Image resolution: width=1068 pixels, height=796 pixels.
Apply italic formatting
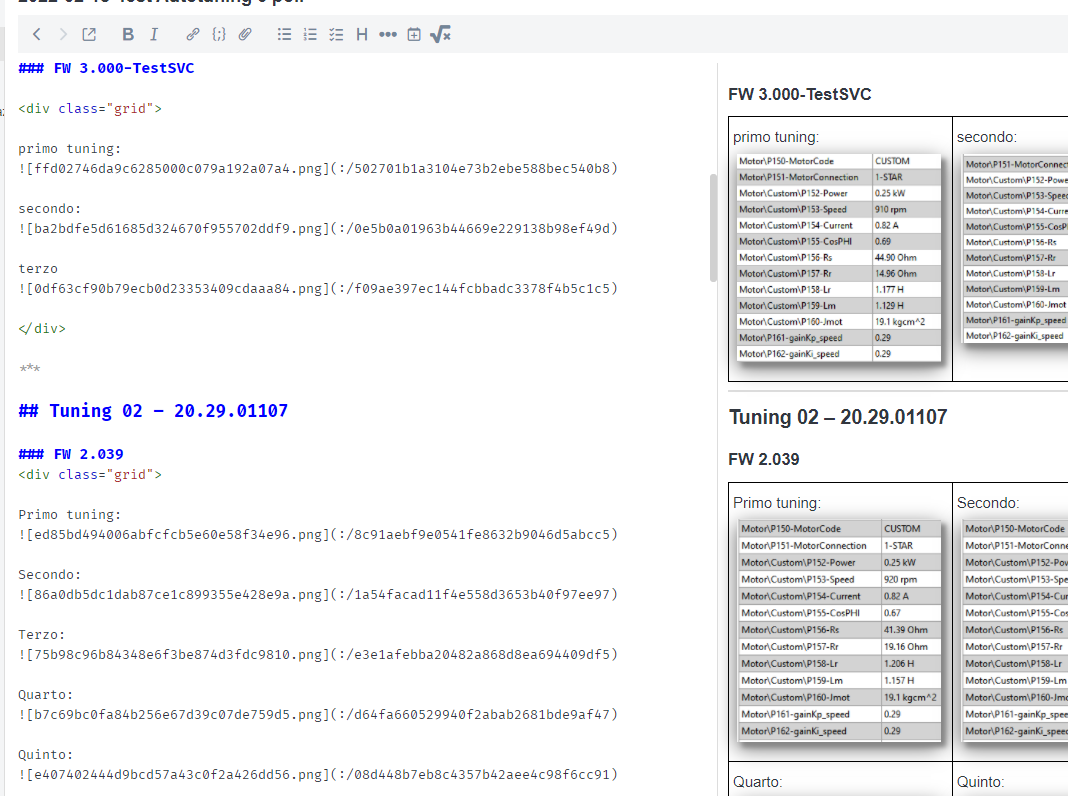tap(154, 34)
